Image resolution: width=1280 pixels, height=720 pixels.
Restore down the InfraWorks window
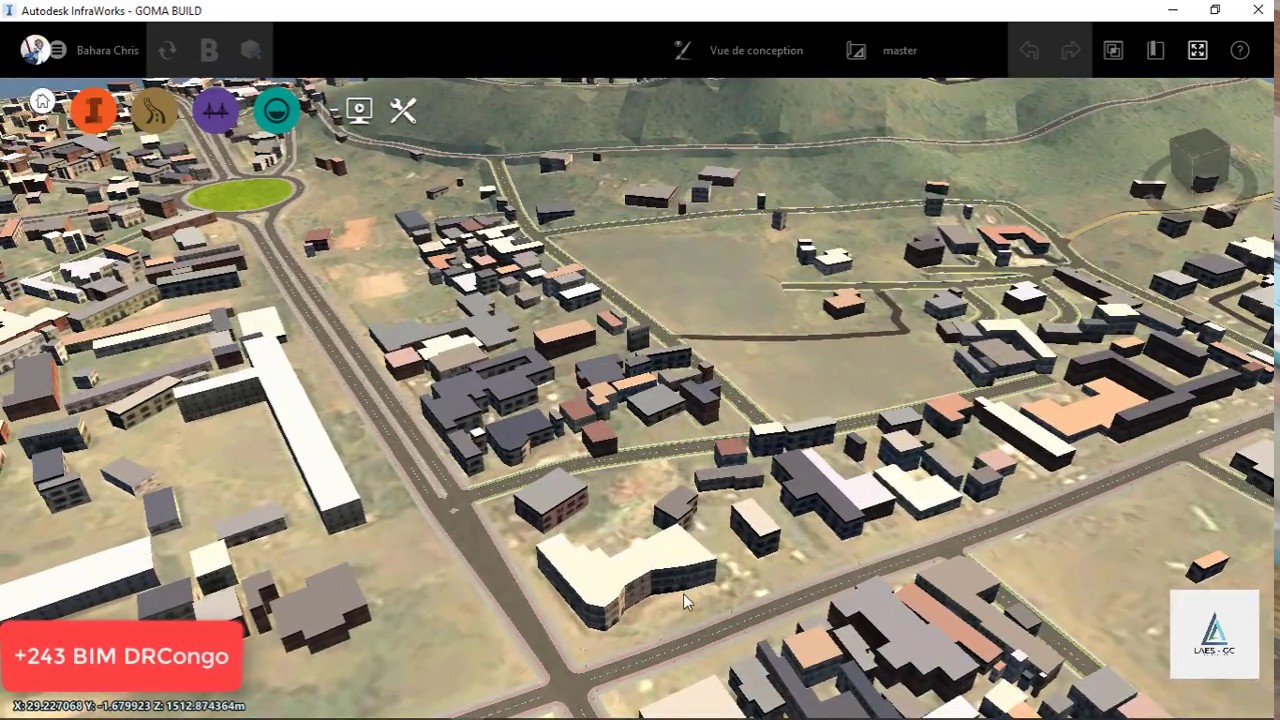[1215, 10]
